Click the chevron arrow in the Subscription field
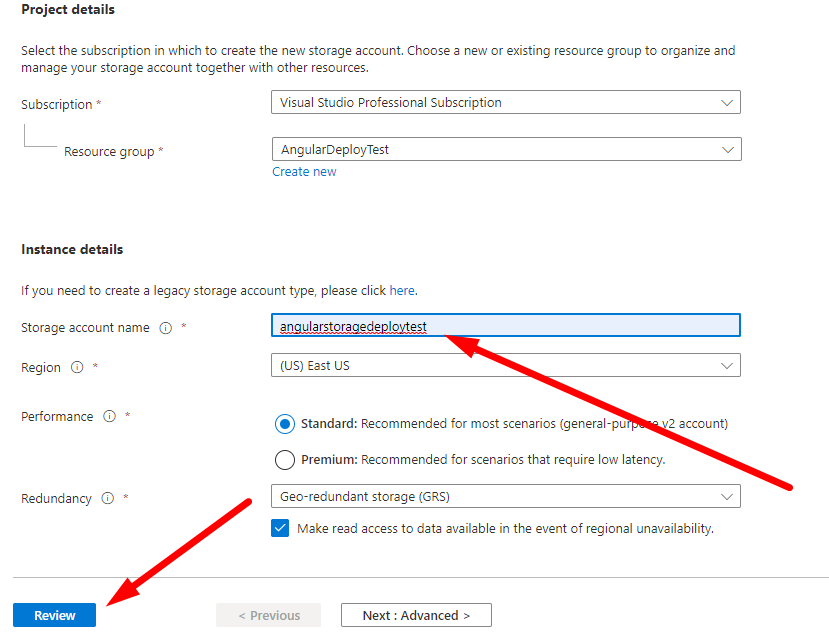Image resolution: width=829 pixels, height=643 pixels. 726,102
